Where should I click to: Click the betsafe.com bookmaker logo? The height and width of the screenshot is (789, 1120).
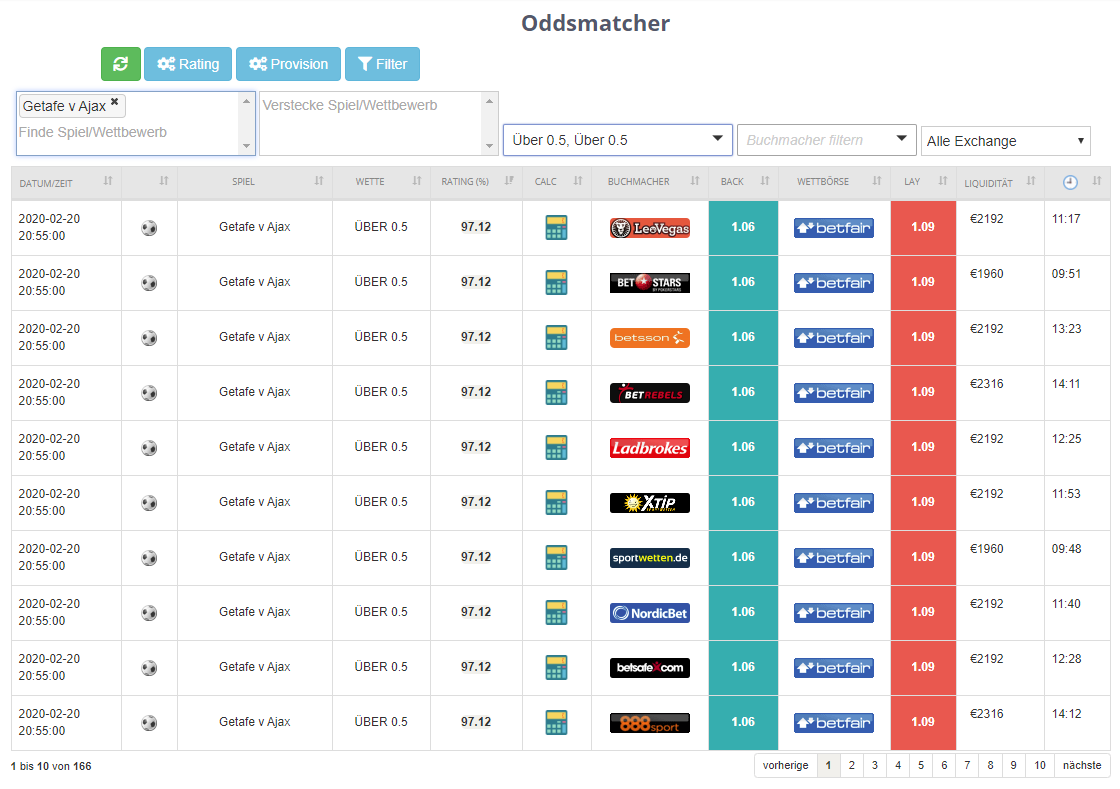click(650, 668)
